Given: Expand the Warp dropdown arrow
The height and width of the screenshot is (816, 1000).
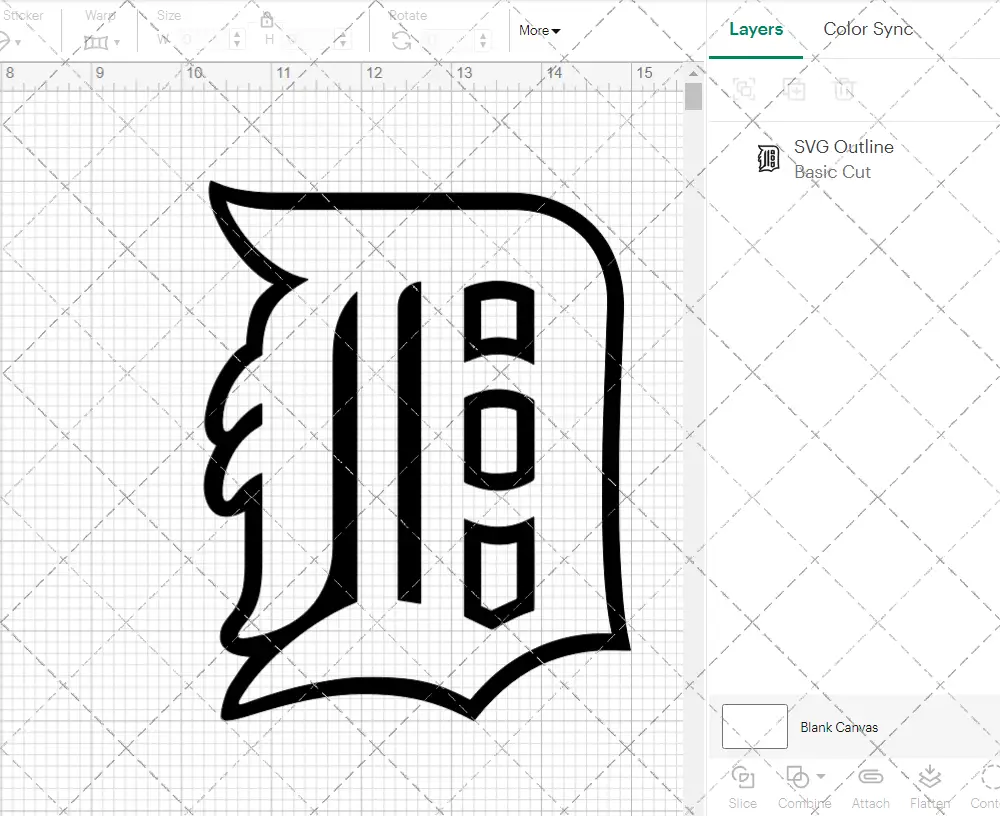Looking at the screenshot, I should (x=119, y=43).
